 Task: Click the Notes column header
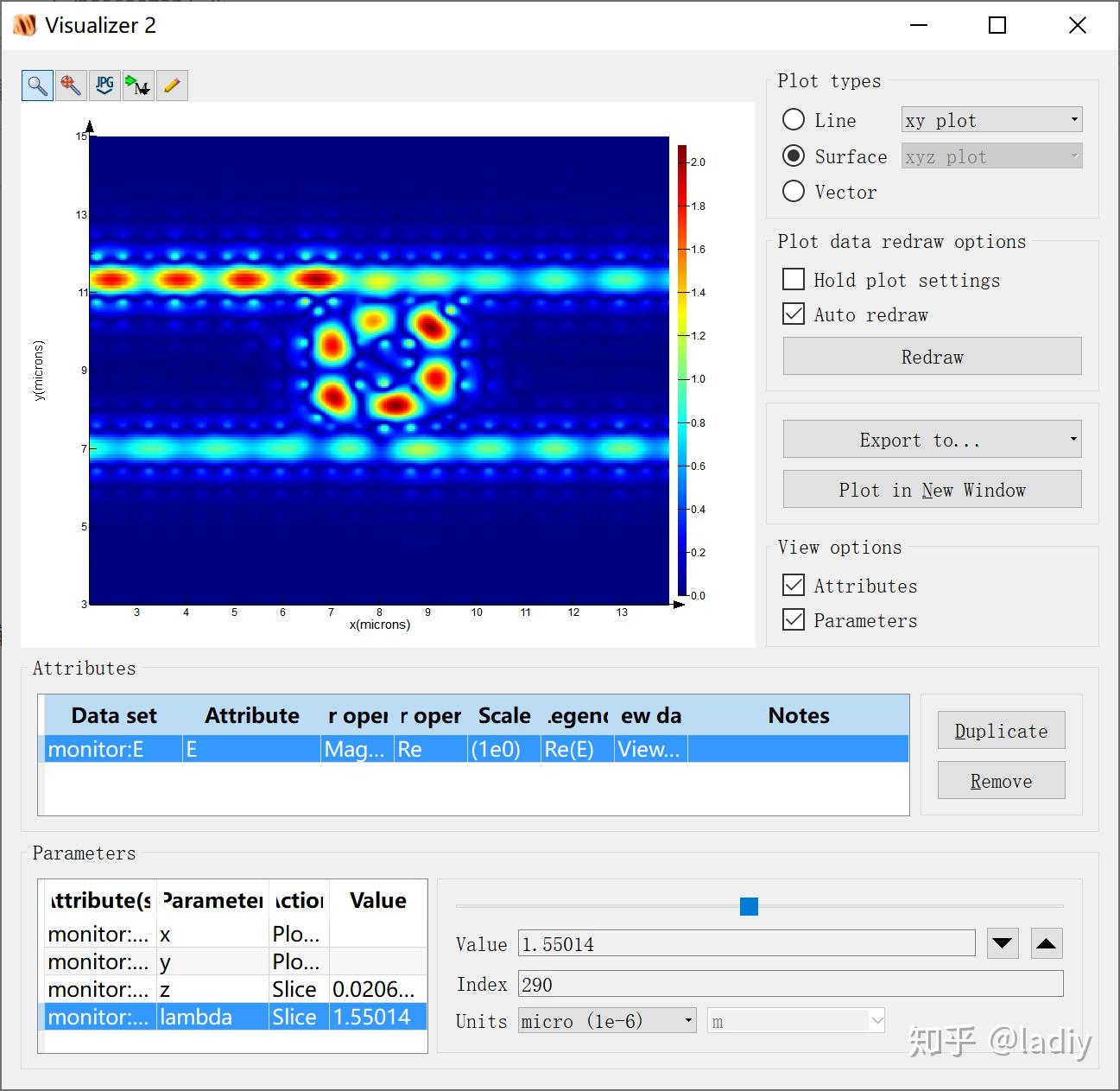tap(798, 715)
